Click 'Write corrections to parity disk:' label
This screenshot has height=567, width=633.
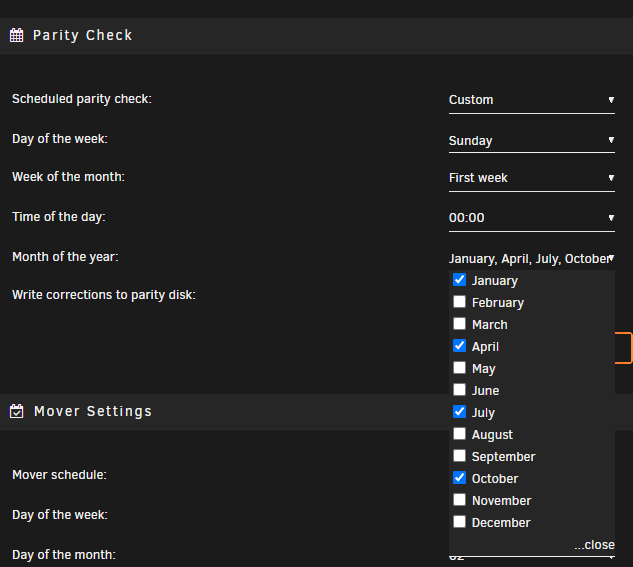click(104, 295)
